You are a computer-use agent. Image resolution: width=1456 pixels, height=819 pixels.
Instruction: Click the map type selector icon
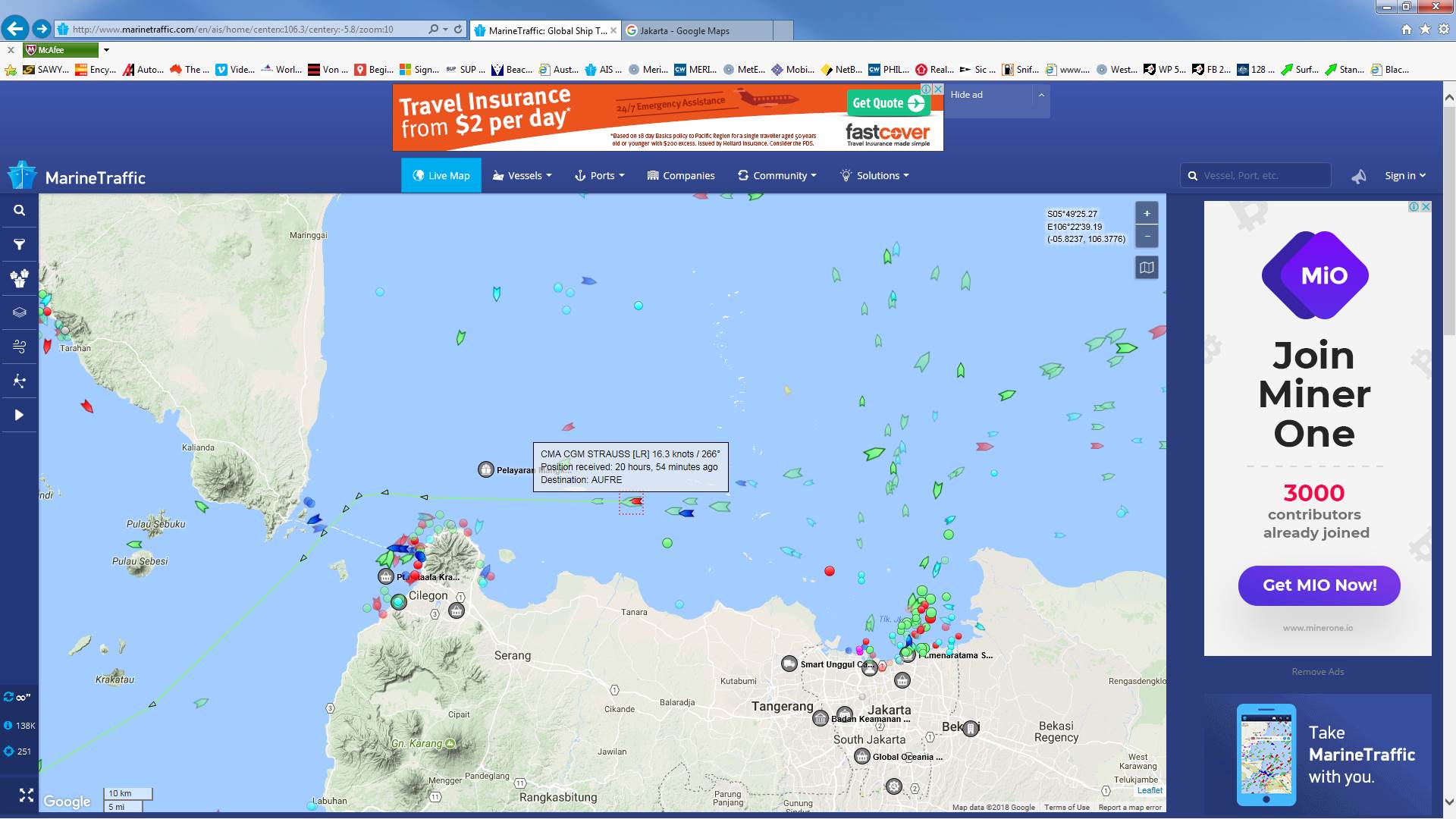click(1147, 268)
